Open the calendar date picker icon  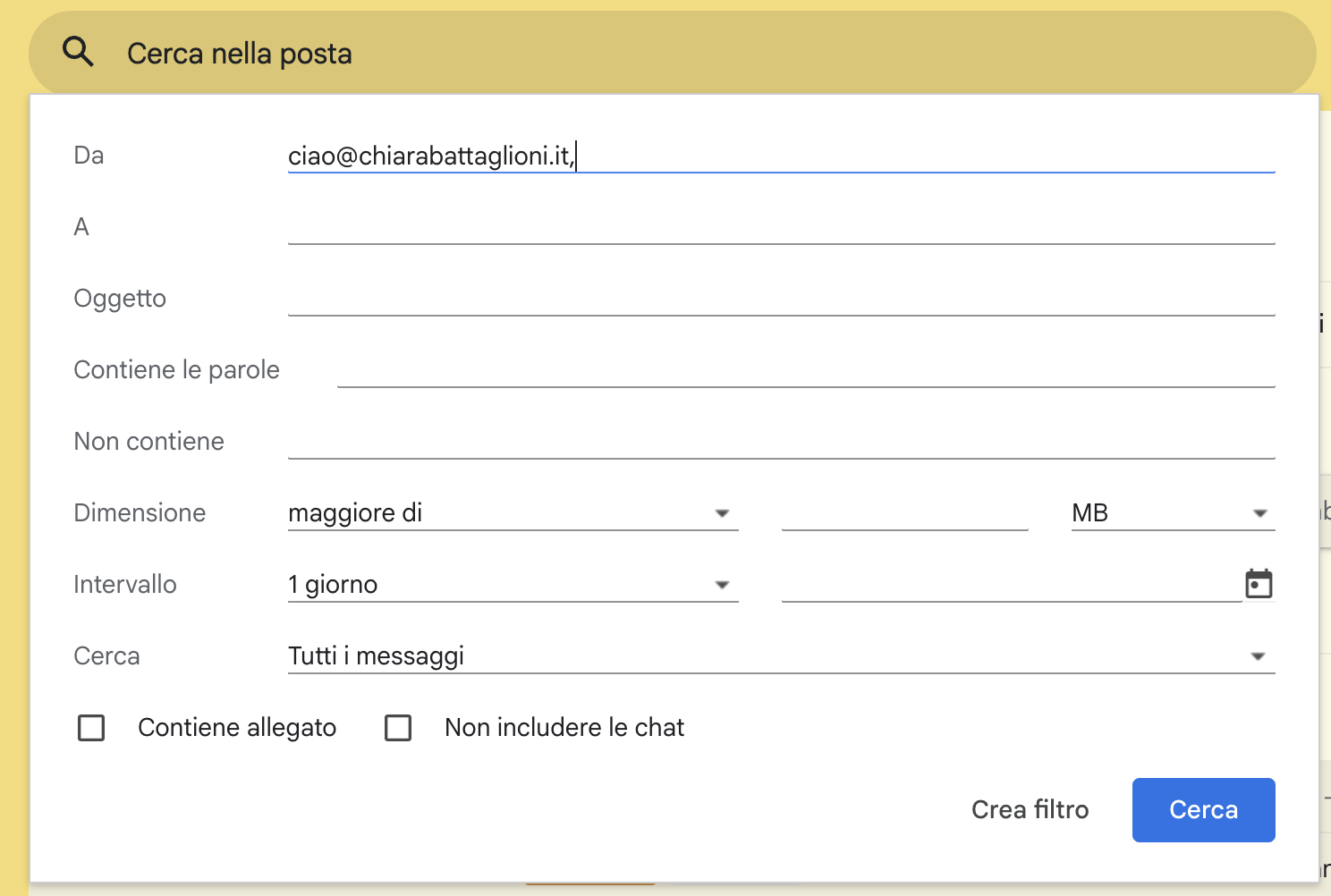tap(1259, 584)
